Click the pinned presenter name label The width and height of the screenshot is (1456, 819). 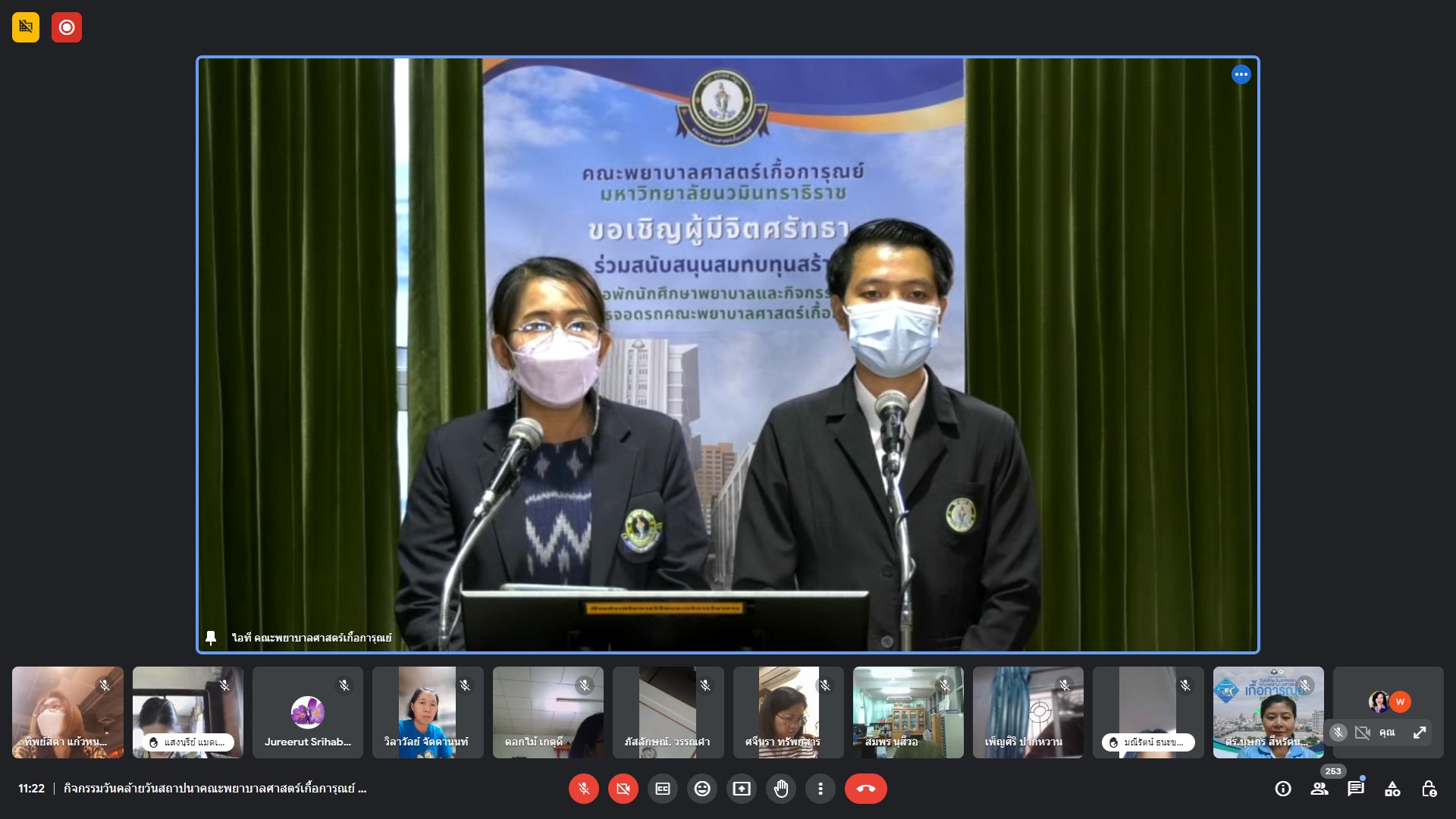[x=312, y=638]
